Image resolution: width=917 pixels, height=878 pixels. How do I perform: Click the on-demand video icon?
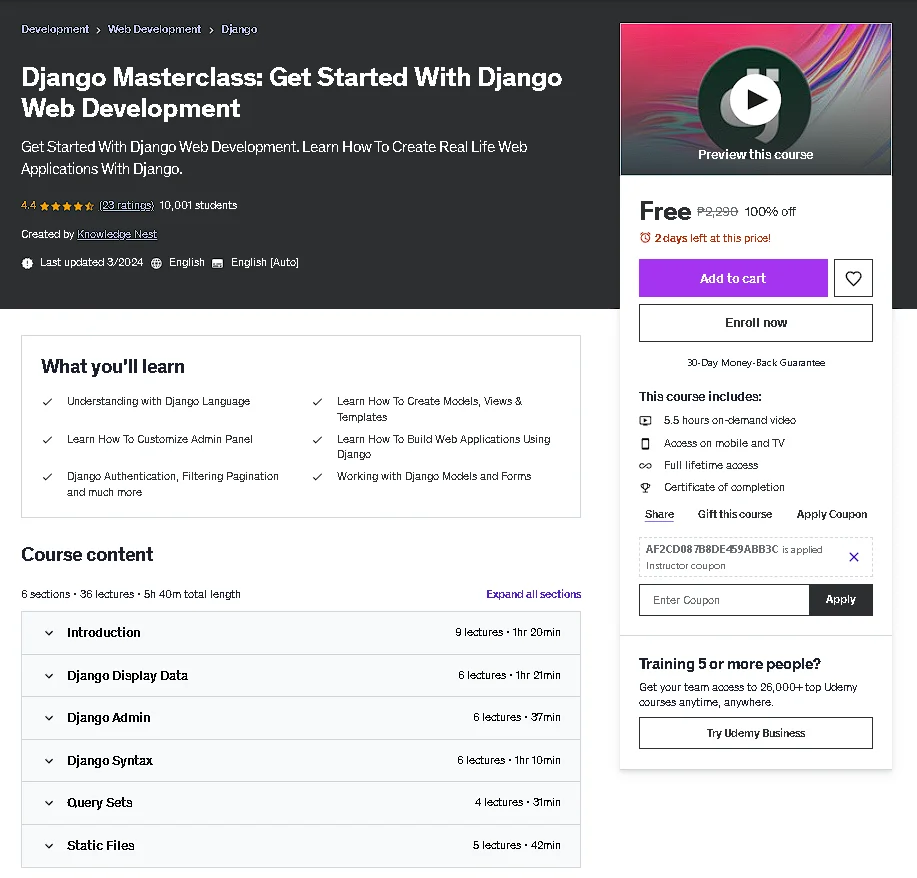click(x=645, y=421)
